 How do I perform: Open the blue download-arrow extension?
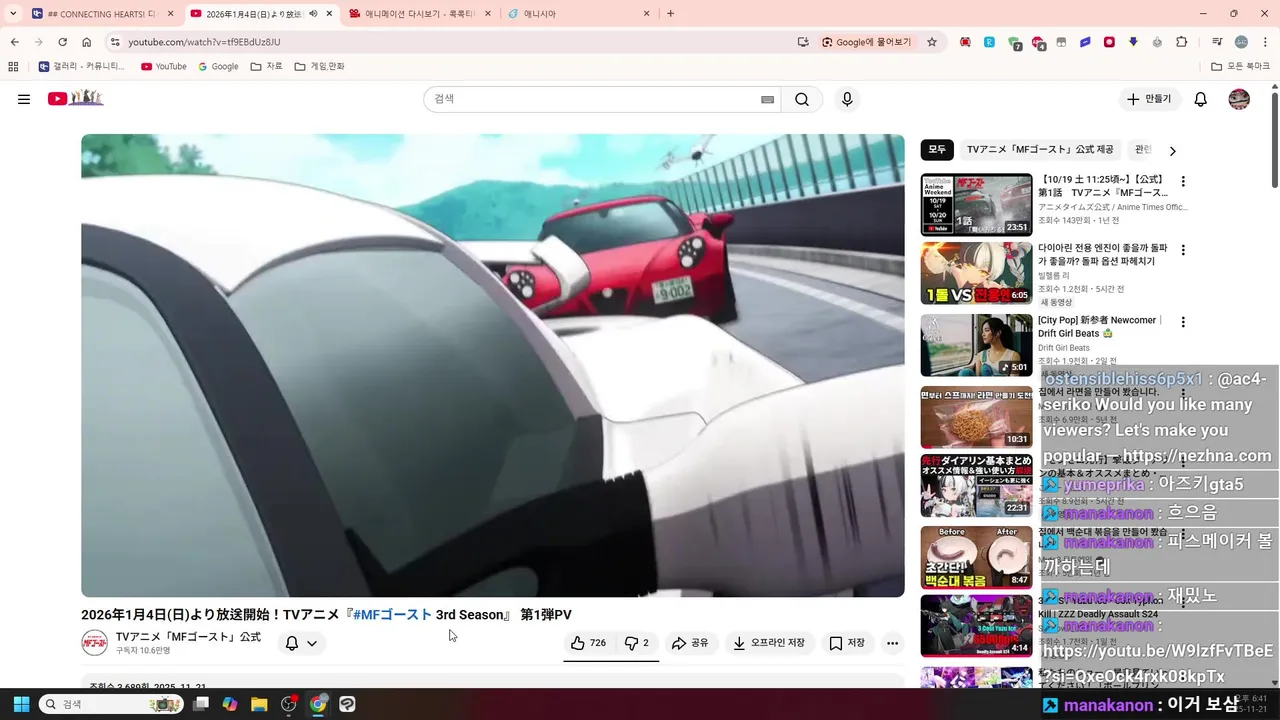click(x=1133, y=42)
